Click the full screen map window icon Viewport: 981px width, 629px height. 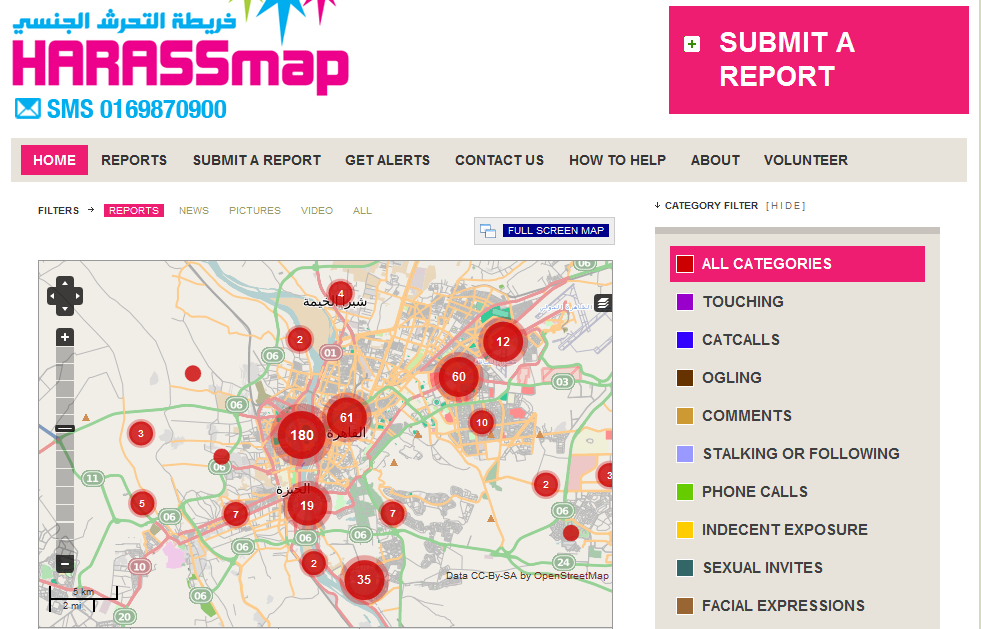click(488, 231)
